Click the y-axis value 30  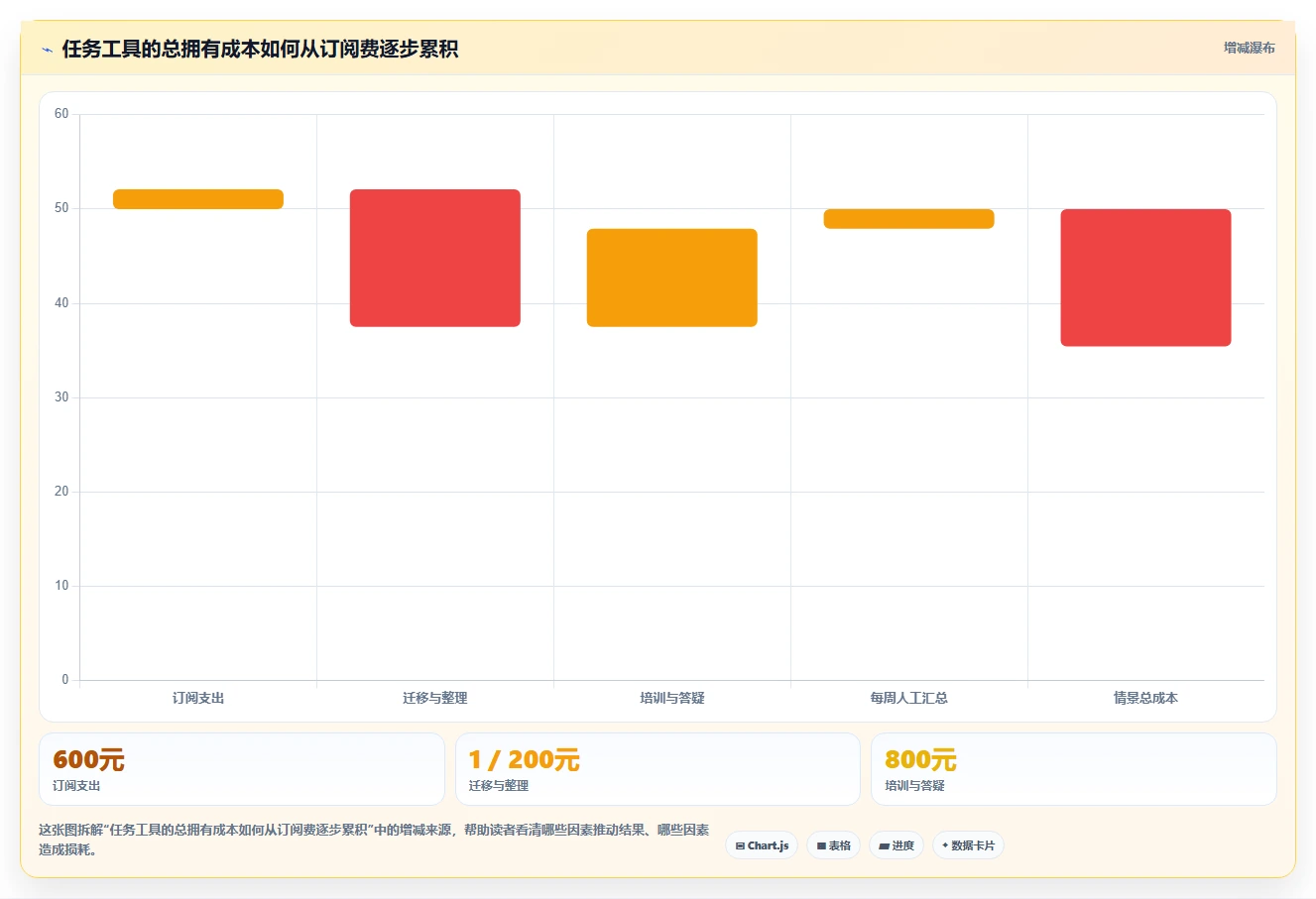click(61, 397)
